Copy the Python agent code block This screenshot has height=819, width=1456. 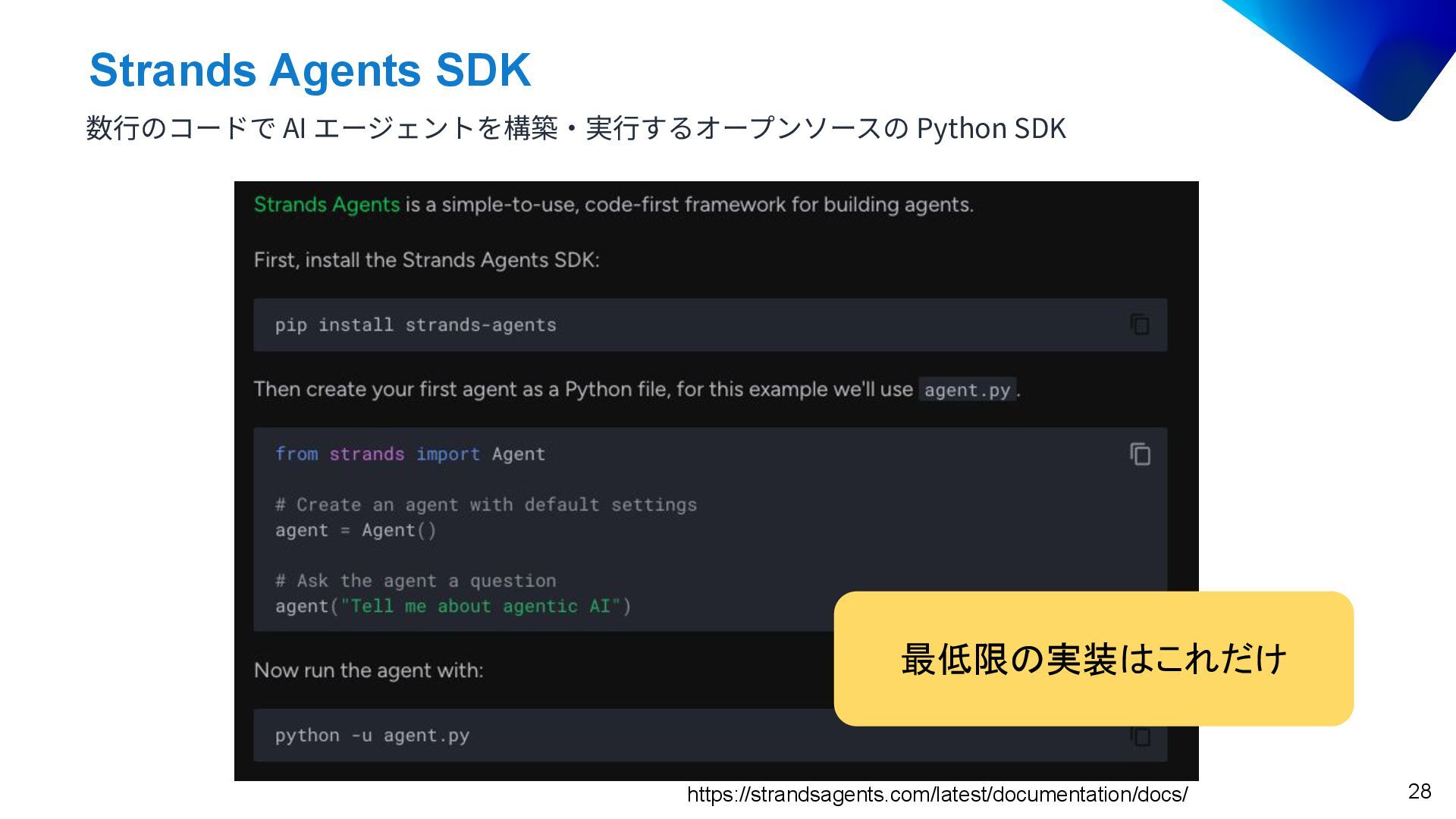[x=1140, y=454]
